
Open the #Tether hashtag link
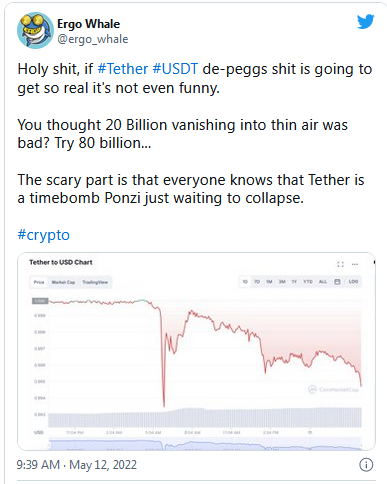click(x=122, y=69)
